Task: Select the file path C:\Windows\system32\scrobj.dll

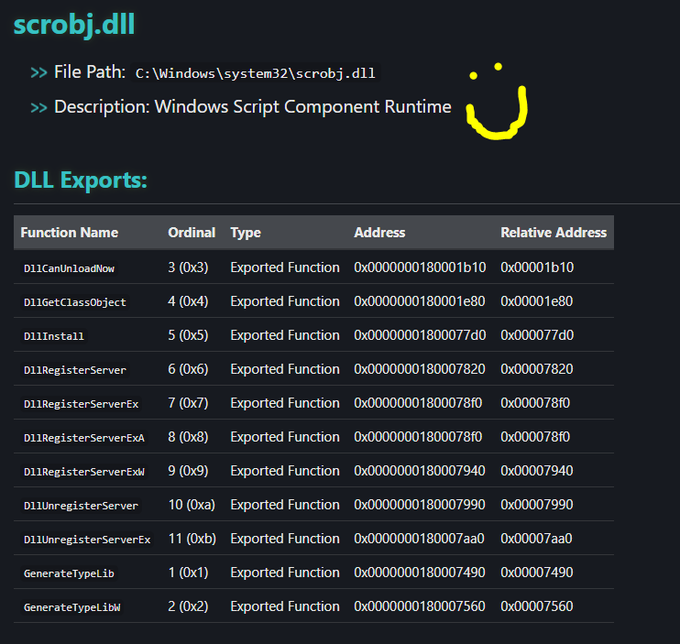Action: tap(255, 73)
